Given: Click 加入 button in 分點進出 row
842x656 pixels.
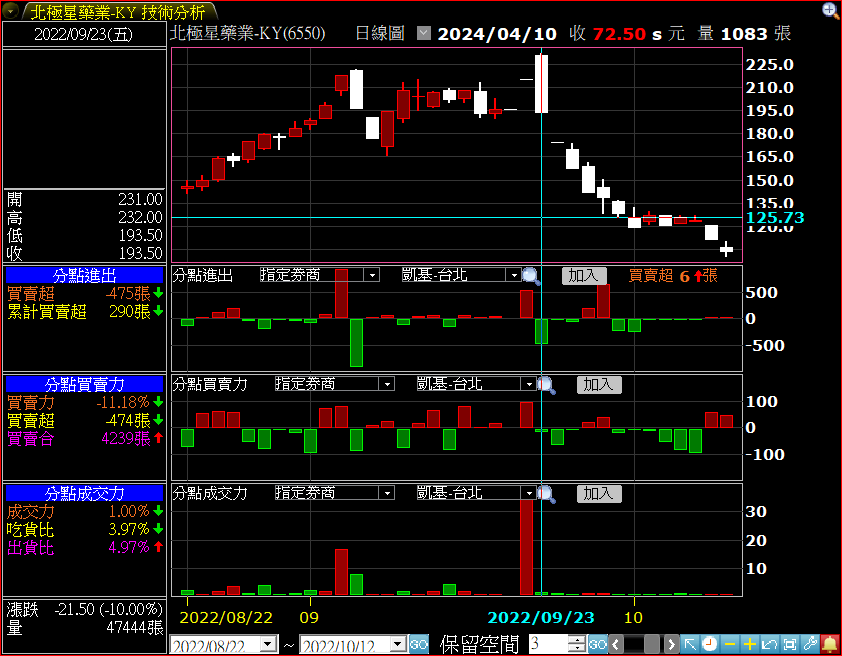Looking at the screenshot, I should (x=584, y=275).
